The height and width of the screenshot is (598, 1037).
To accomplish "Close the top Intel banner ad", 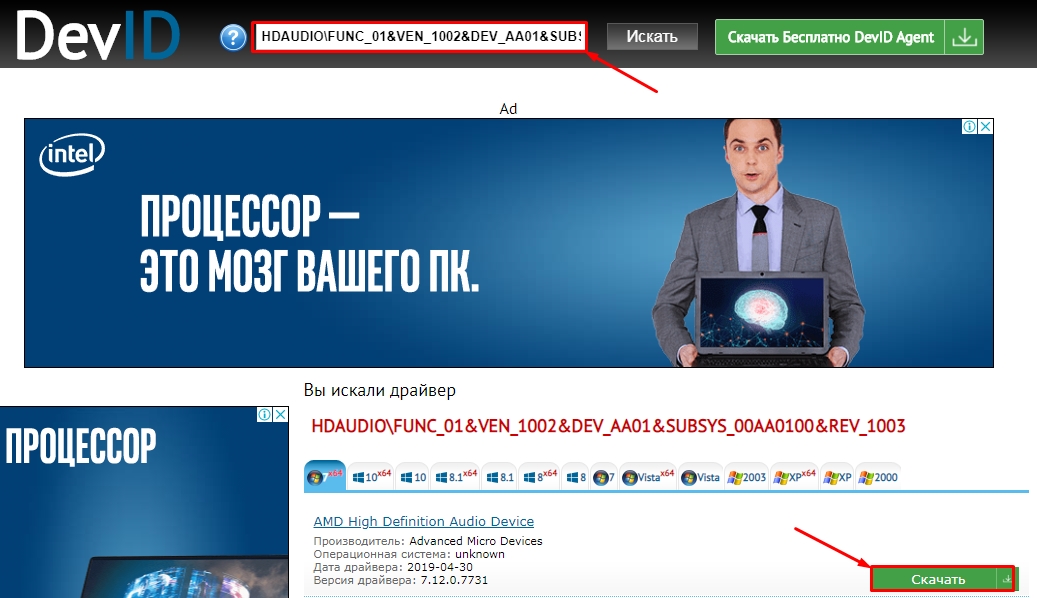I will 985,126.
